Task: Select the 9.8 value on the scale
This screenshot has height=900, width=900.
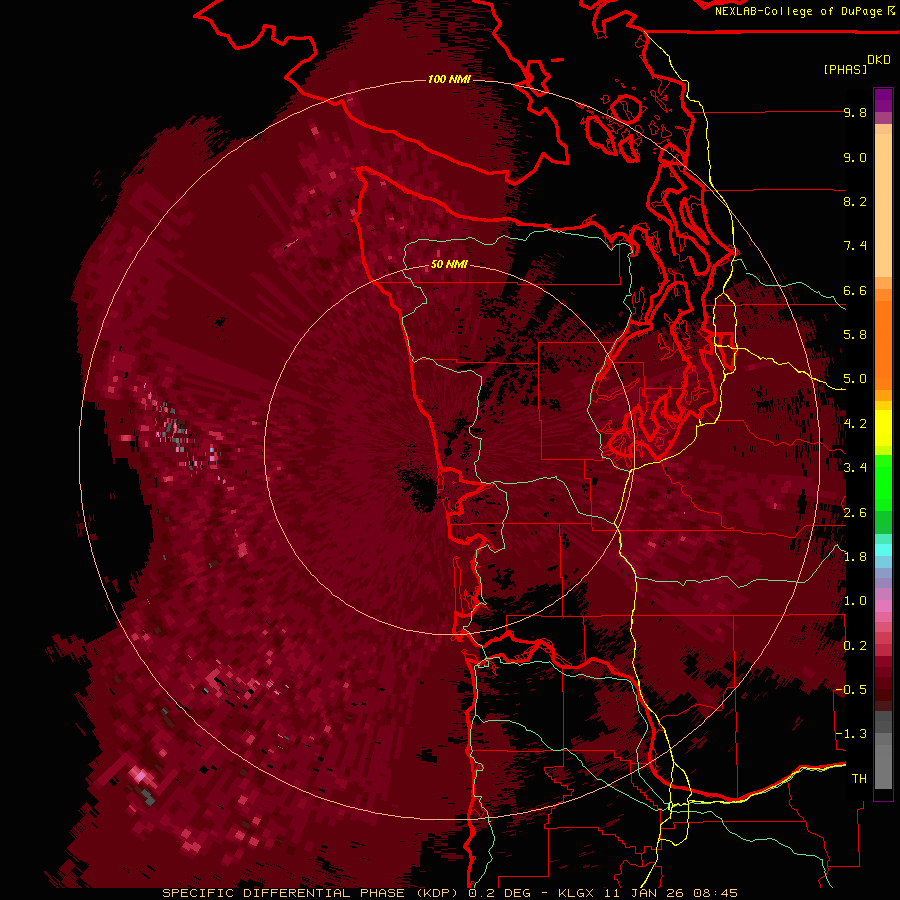Action: click(x=855, y=112)
